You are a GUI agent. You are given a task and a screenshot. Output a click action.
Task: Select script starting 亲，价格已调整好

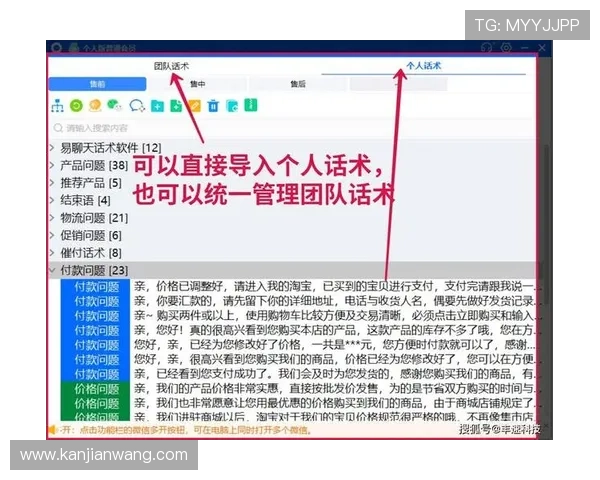coord(336,286)
